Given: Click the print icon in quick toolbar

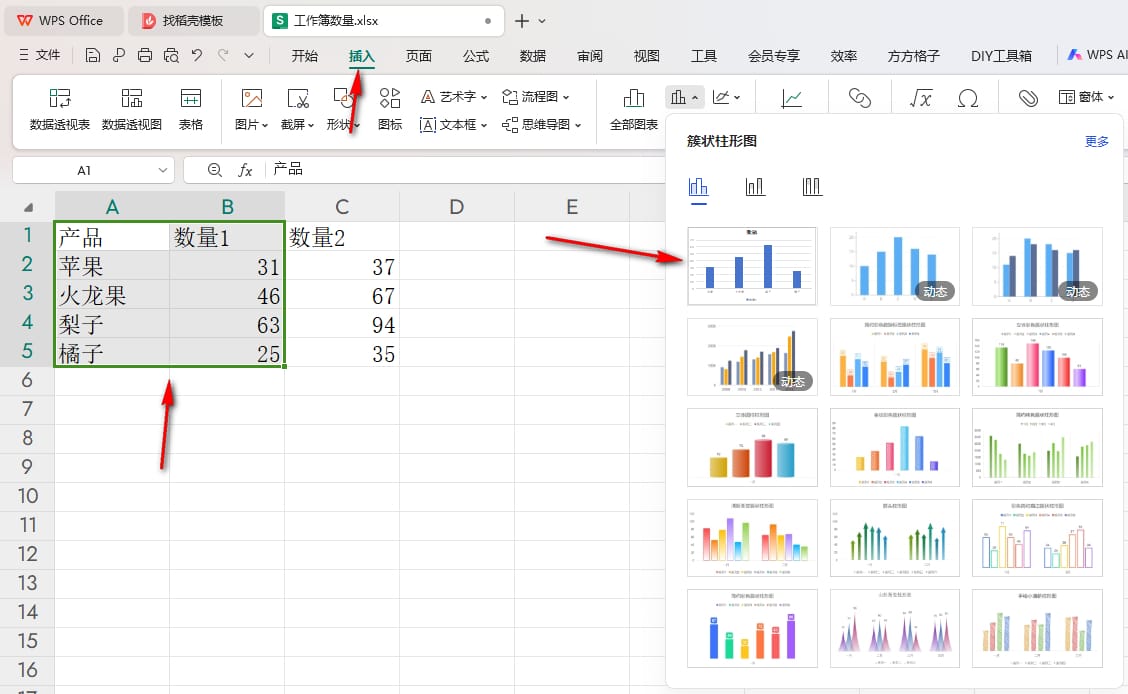Looking at the screenshot, I should [145, 55].
